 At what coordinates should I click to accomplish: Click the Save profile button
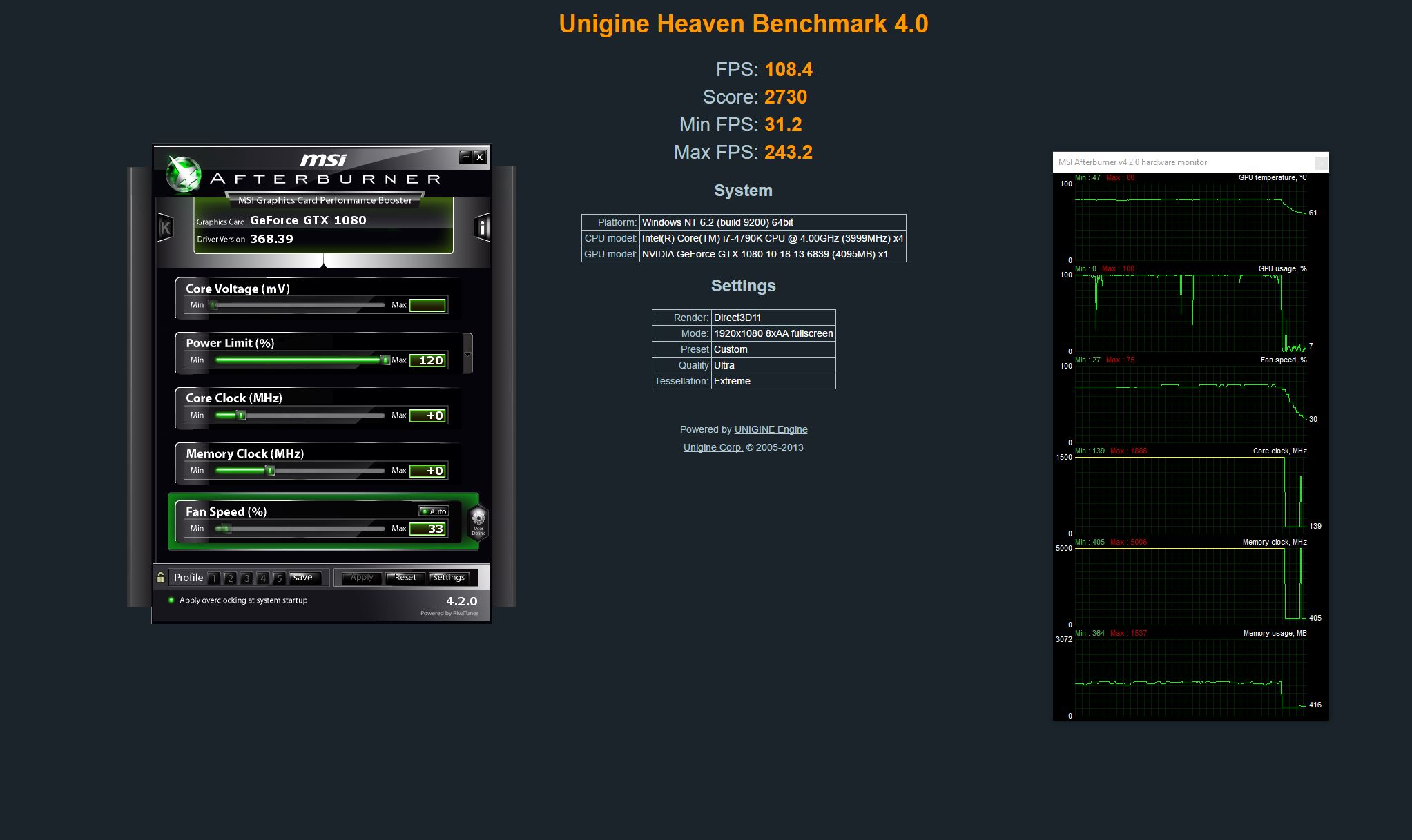pyautogui.click(x=303, y=578)
